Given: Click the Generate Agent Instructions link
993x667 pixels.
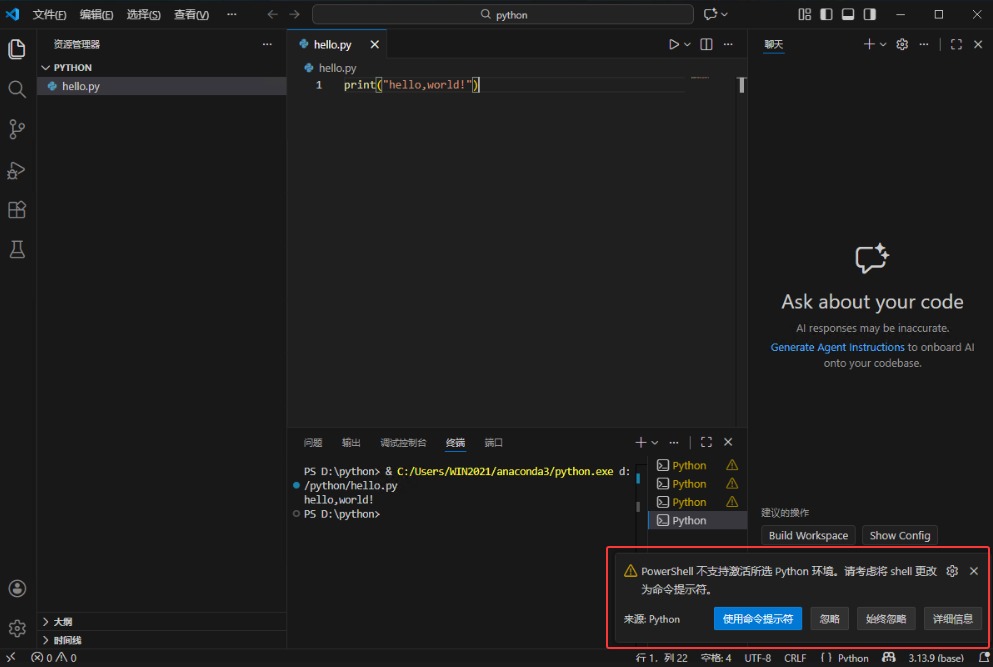Looking at the screenshot, I should pos(837,347).
